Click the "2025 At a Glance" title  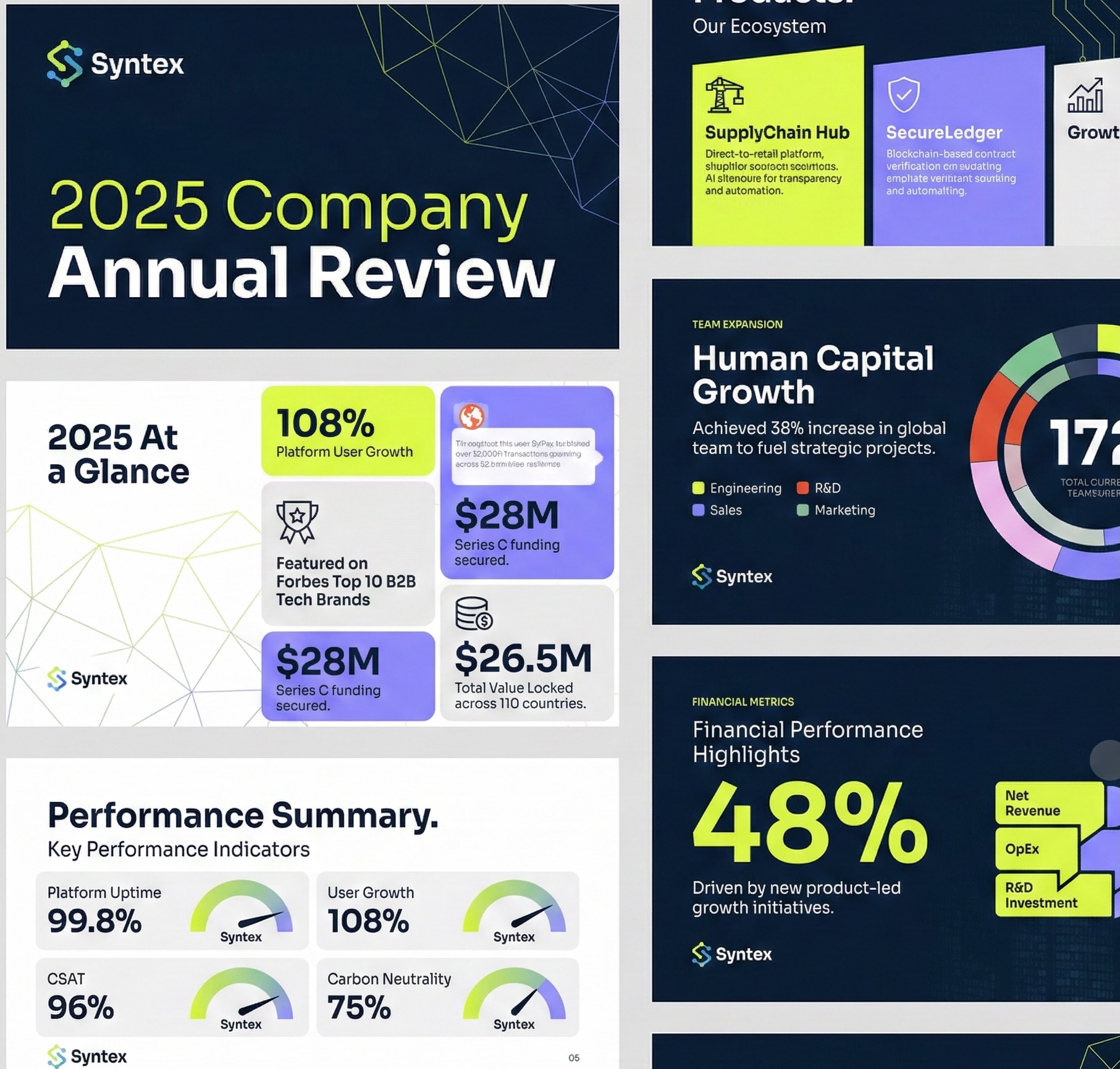[x=119, y=454]
